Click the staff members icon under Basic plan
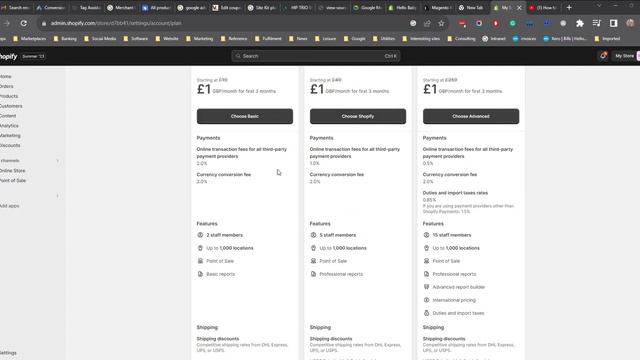Viewport: 640px width, 360px height. (x=200, y=235)
